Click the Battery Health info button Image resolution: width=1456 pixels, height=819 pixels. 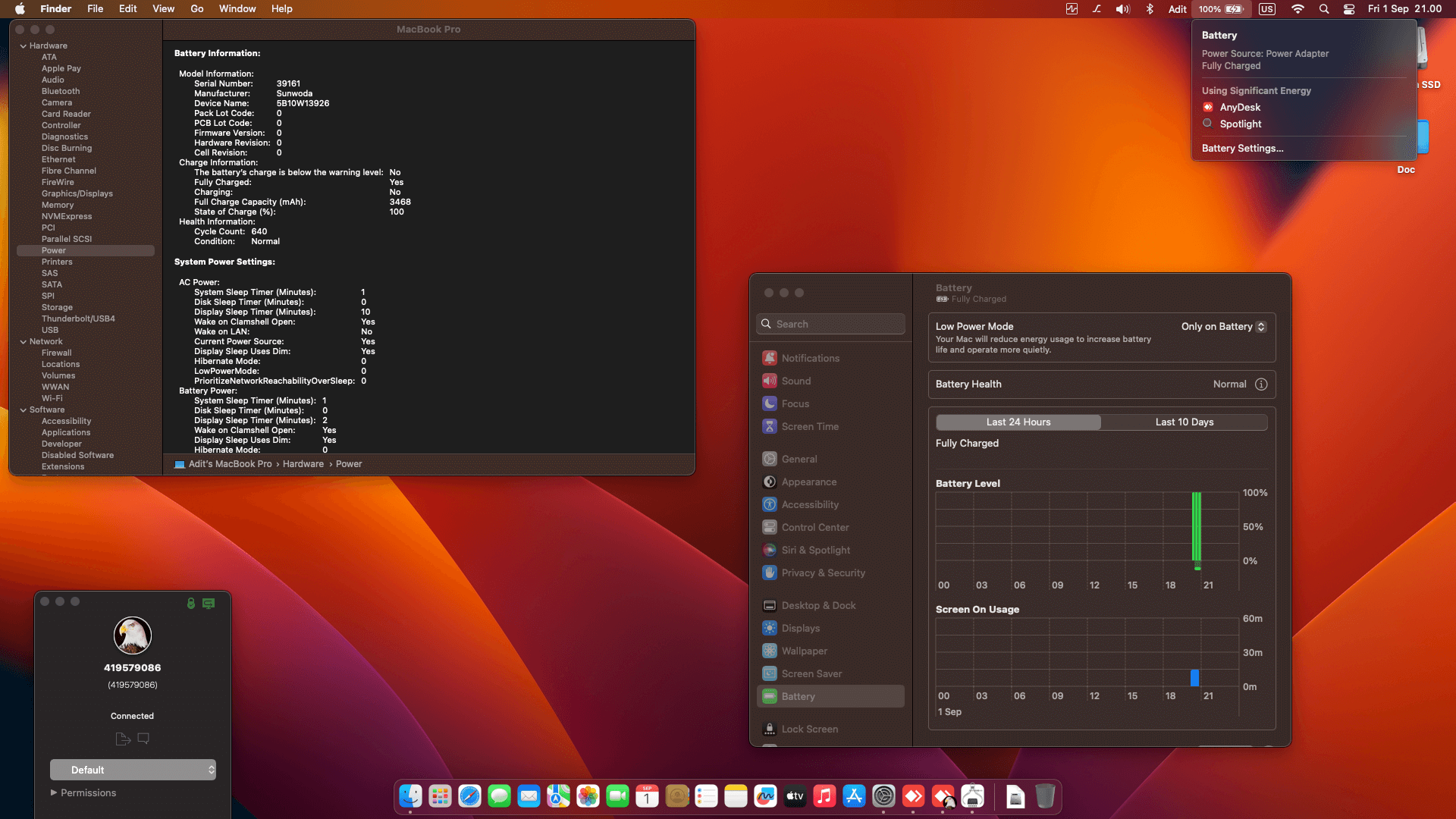coord(1262,384)
